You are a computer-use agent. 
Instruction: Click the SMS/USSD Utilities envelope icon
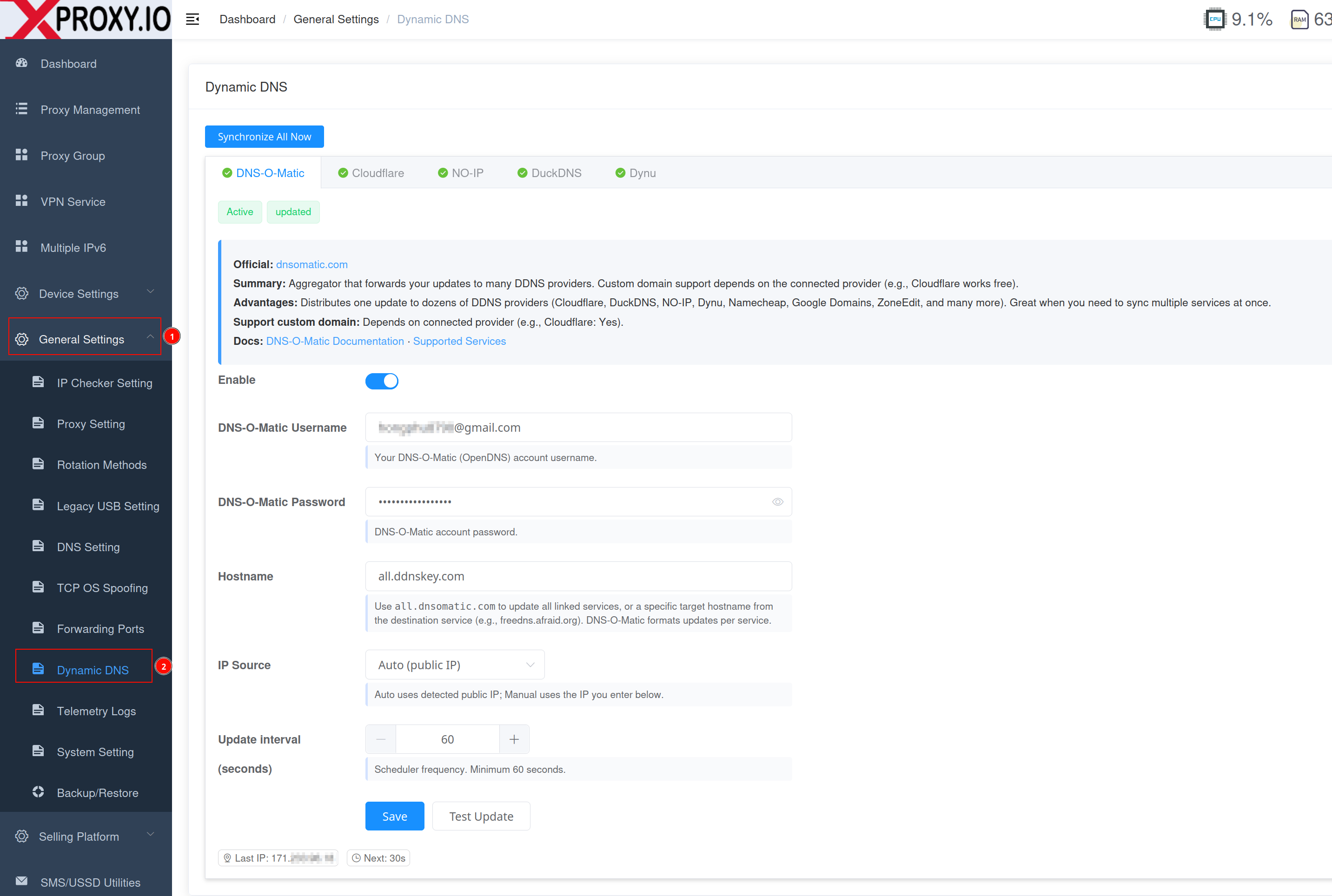pyautogui.click(x=22, y=881)
